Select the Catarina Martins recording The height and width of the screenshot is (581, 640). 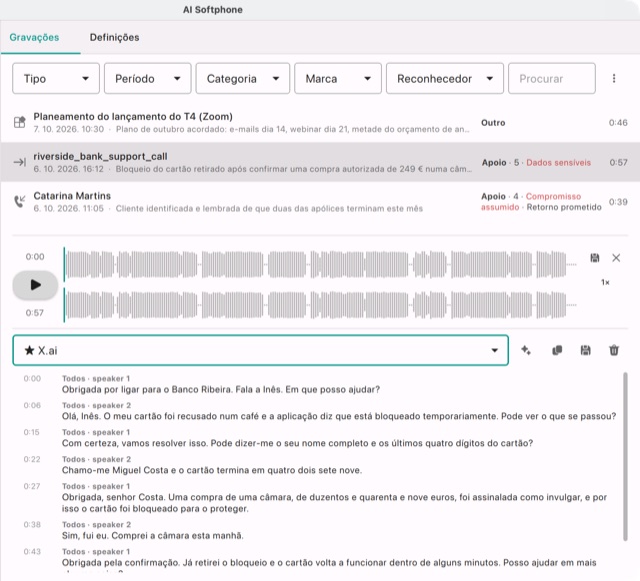point(320,202)
